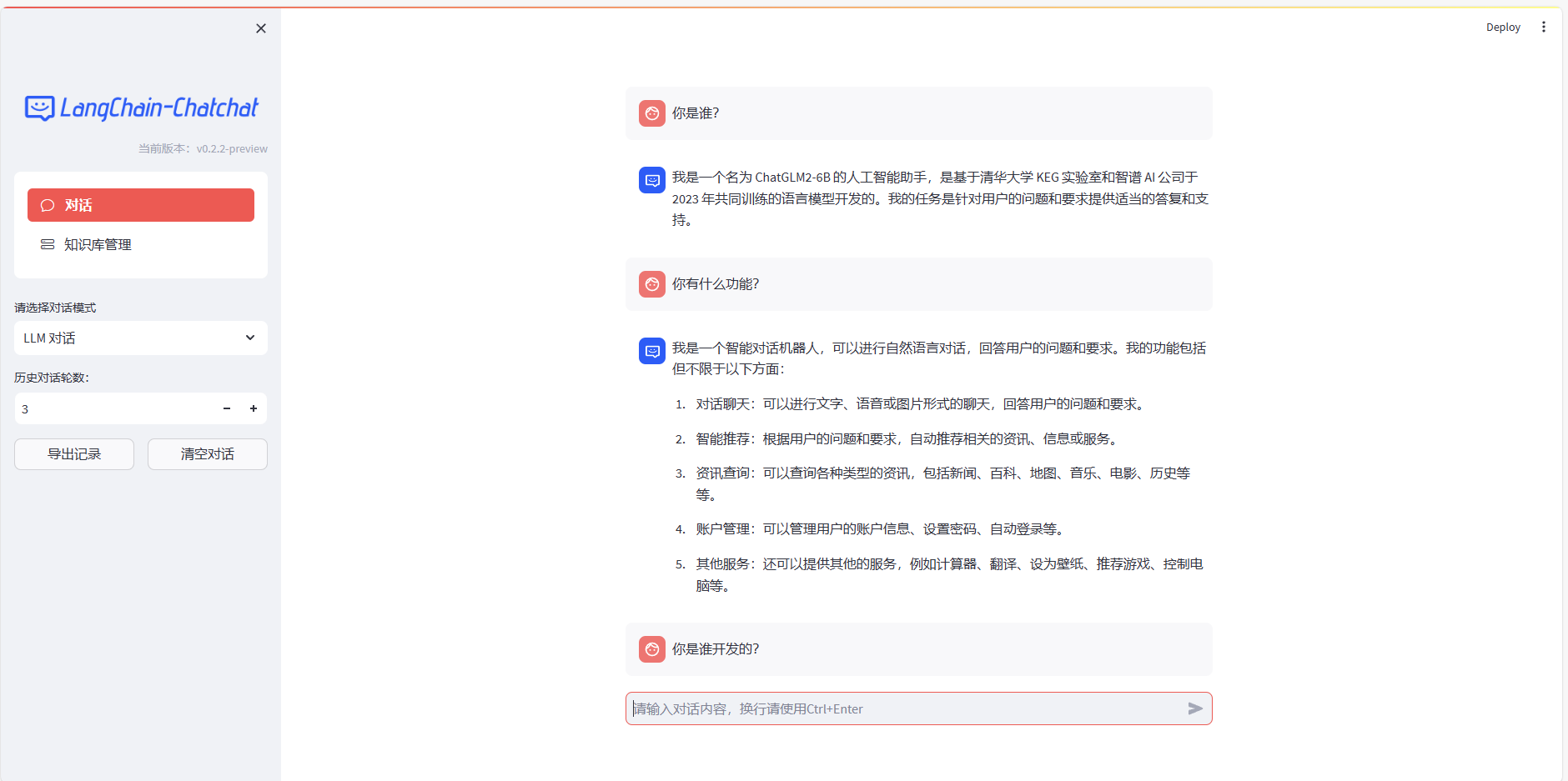Click the 导出记录 button
1568x781 pixels.
[74, 454]
